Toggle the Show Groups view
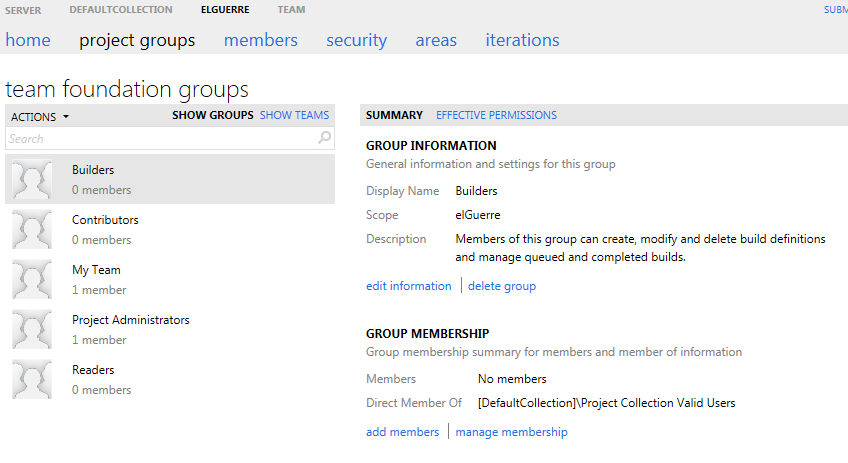848x463 pixels. (x=212, y=115)
